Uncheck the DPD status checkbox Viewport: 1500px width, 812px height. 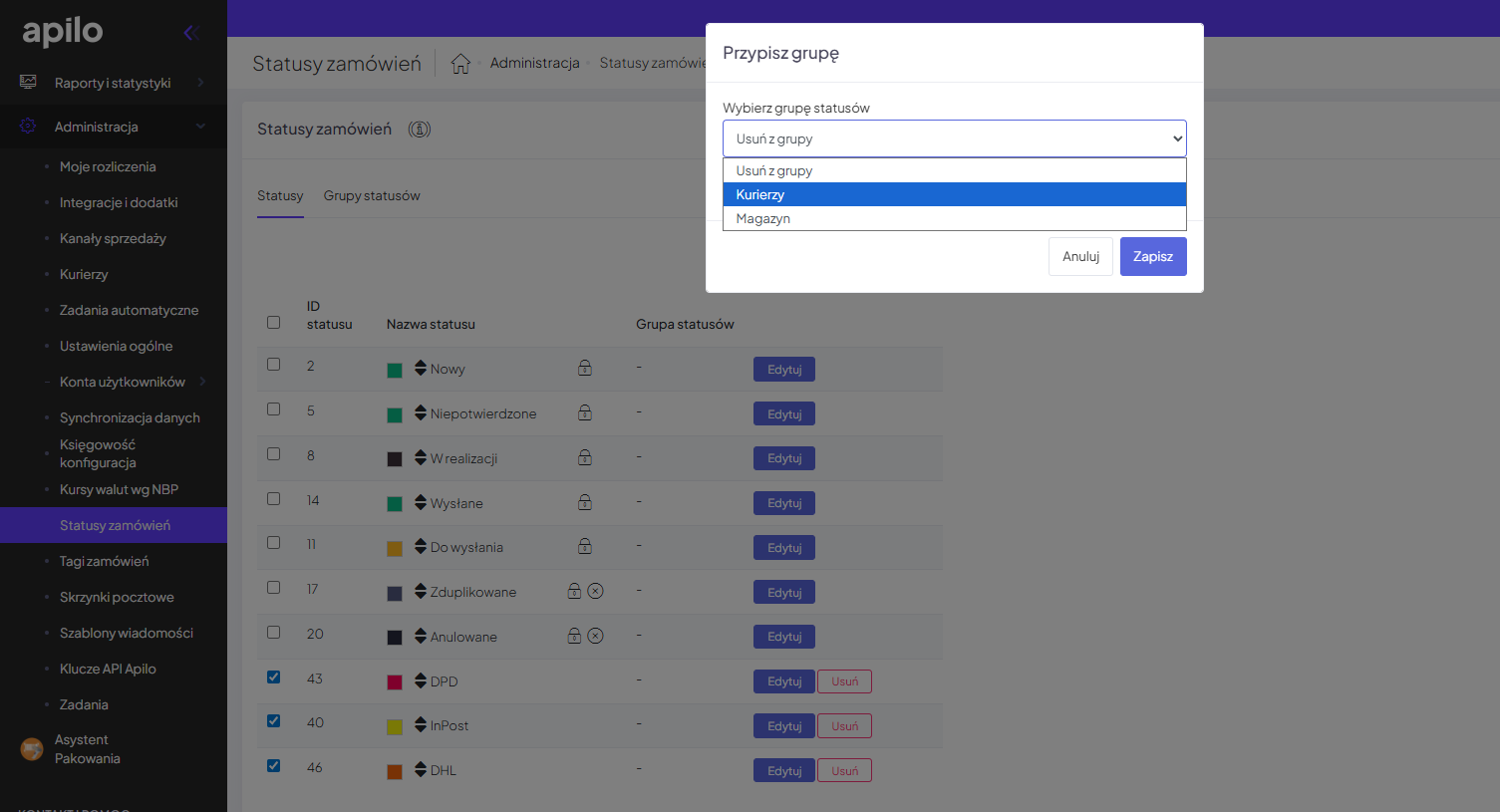274,677
